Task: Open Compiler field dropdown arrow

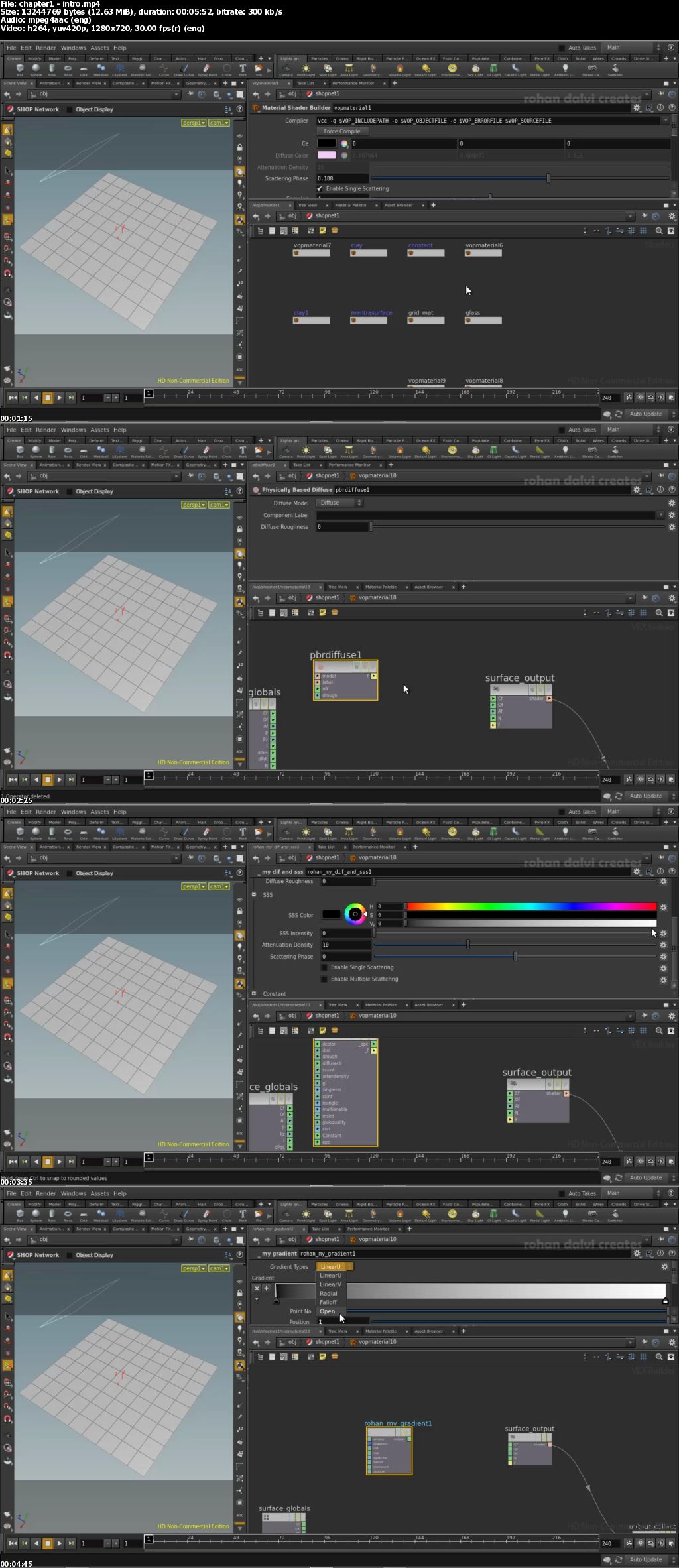Action: click(x=665, y=121)
